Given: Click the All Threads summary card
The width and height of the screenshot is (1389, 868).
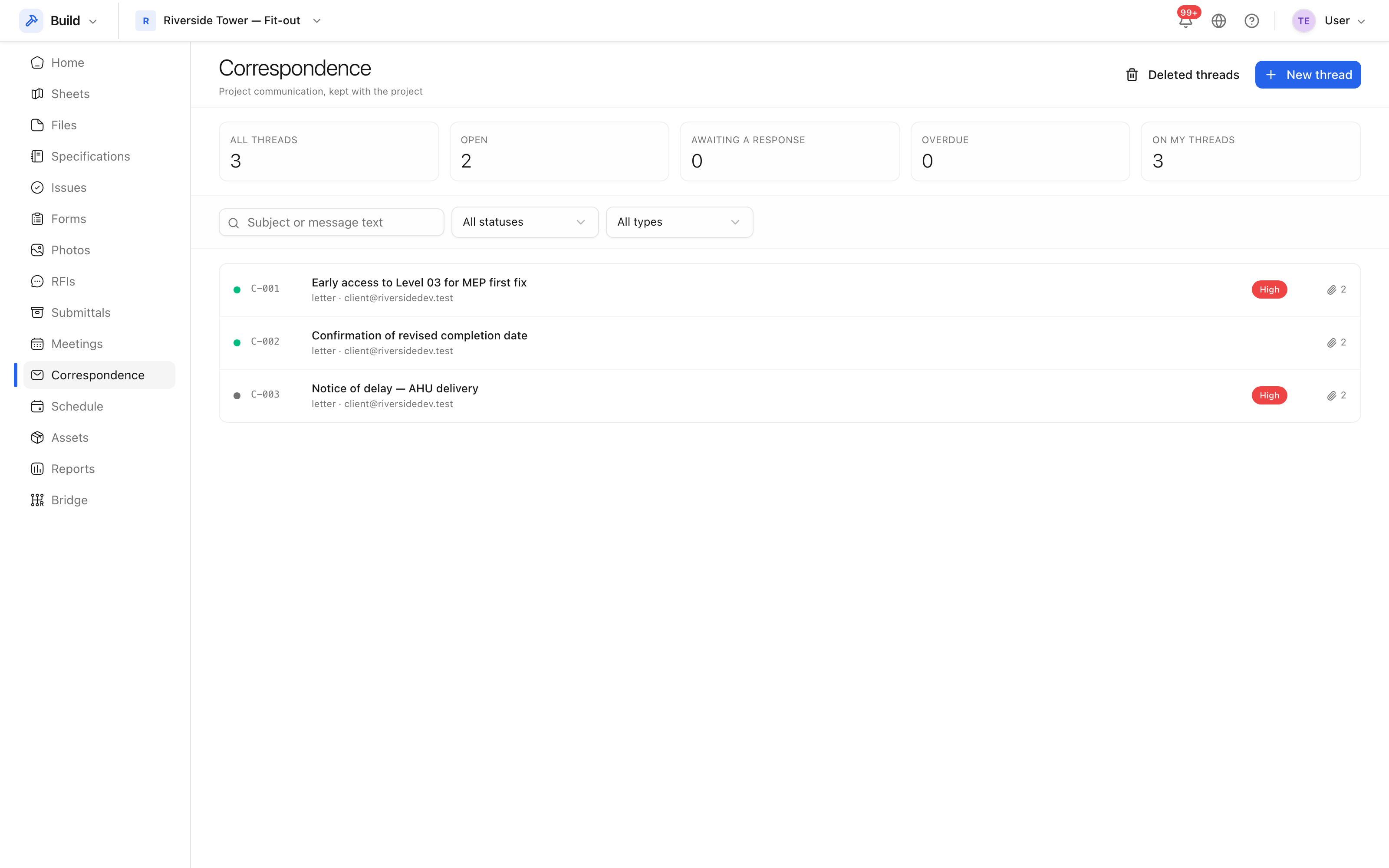Looking at the screenshot, I should click(329, 151).
